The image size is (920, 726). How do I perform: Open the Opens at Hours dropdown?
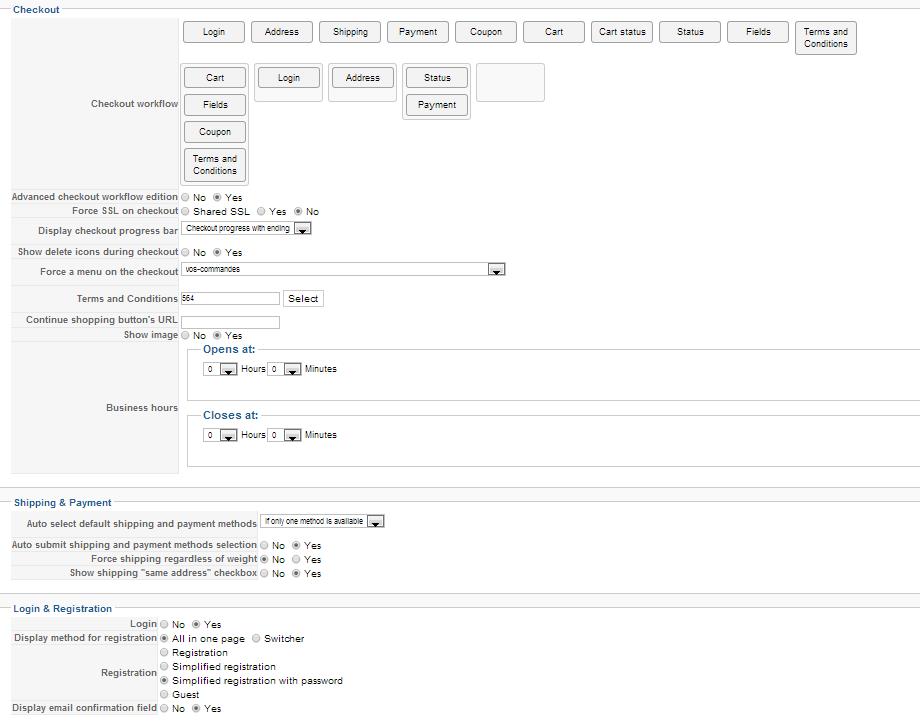pos(220,369)
